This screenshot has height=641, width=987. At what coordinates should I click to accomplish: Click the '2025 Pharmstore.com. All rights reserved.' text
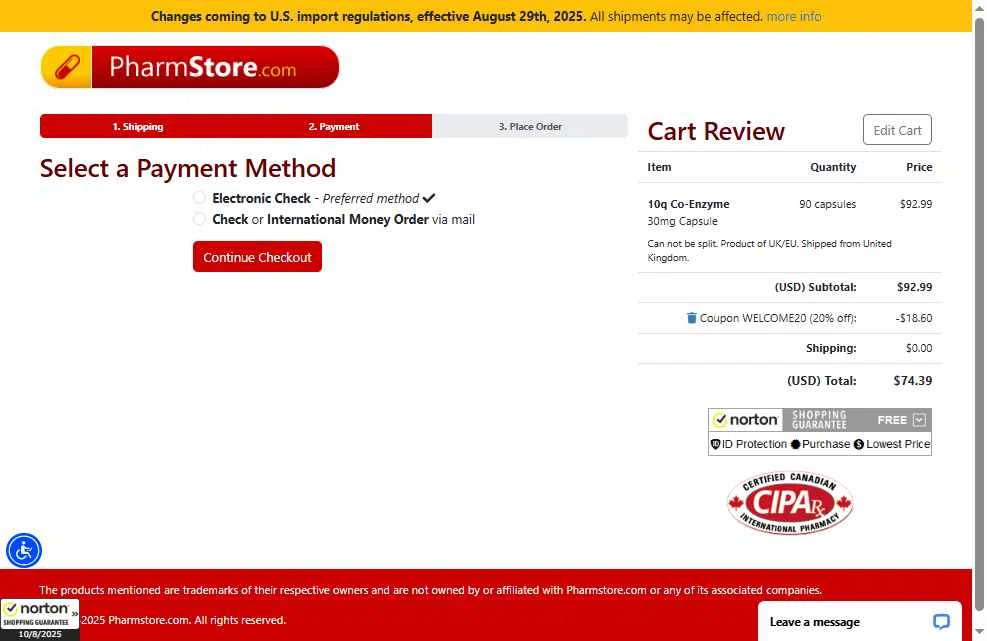click(183, 620)
